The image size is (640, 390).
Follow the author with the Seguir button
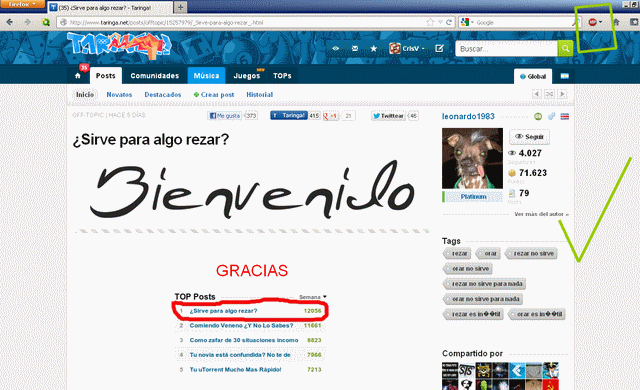(x=529, y=137)
